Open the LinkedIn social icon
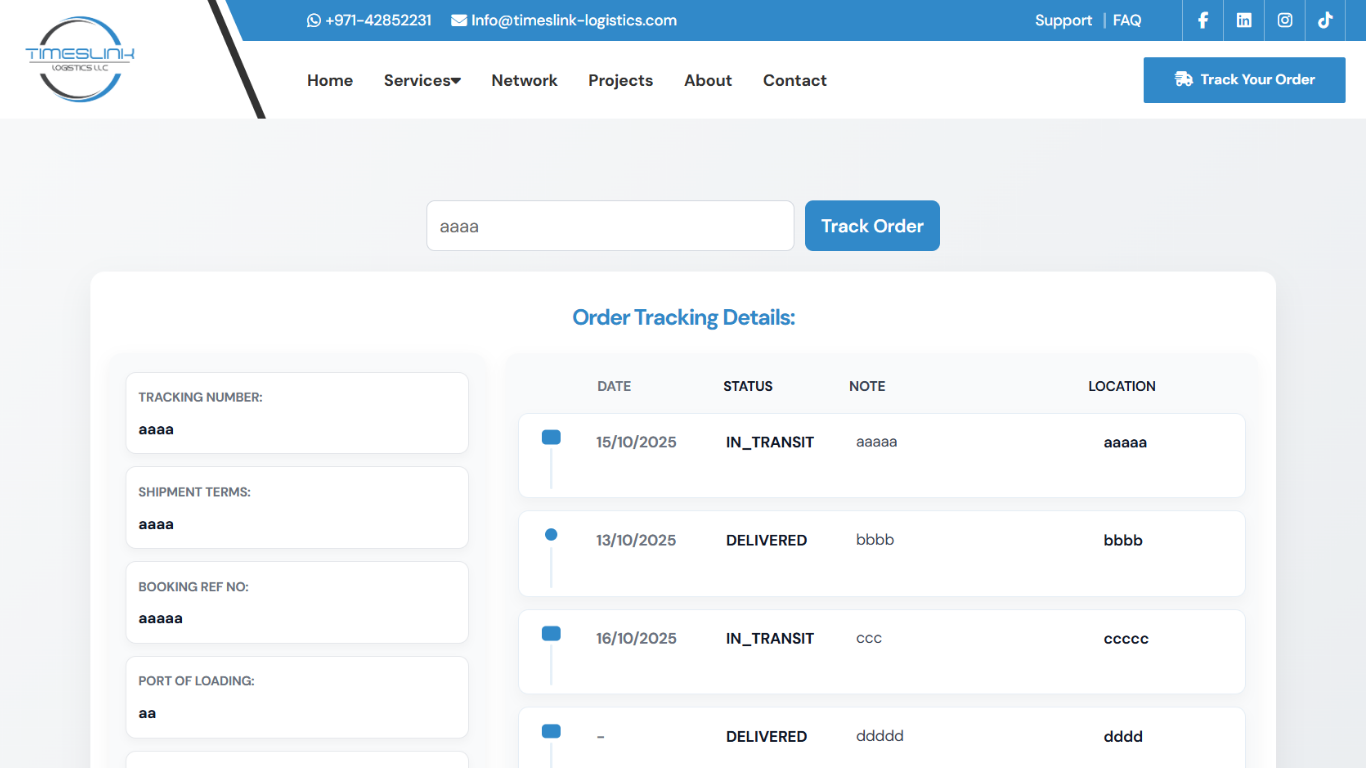This screenshot has width=1366, height=768. pyautogui.click(x=1244, y=20)
